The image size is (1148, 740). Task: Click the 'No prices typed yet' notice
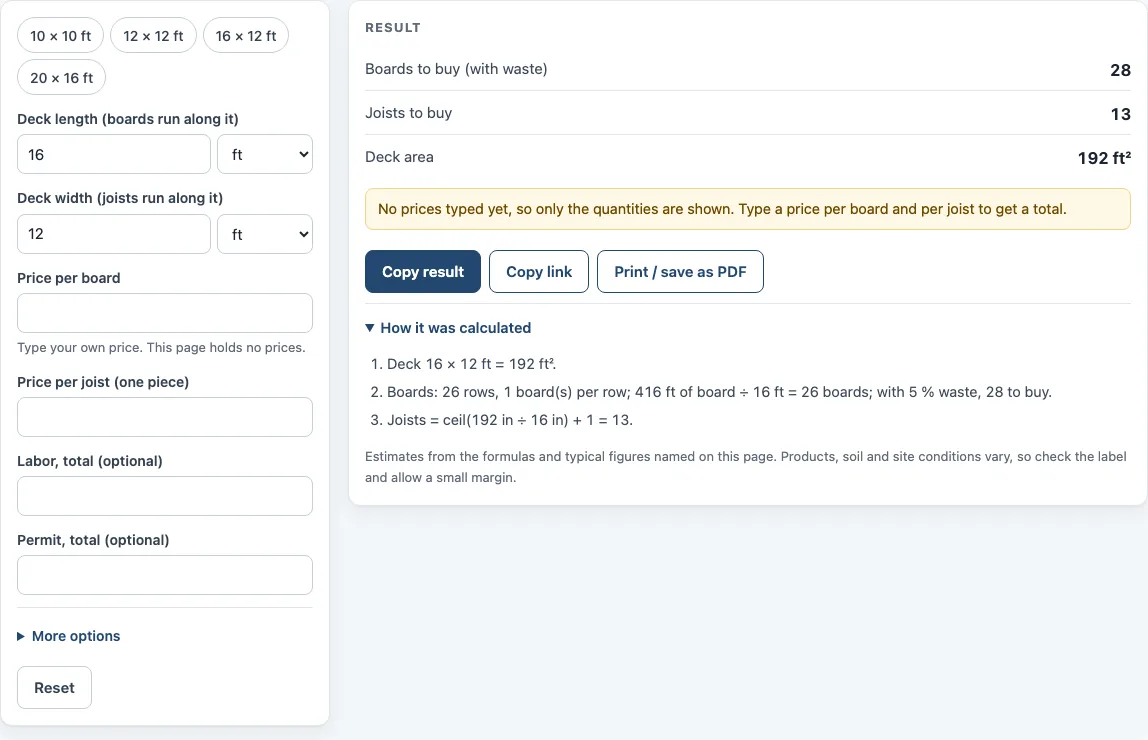coord(748,209)
